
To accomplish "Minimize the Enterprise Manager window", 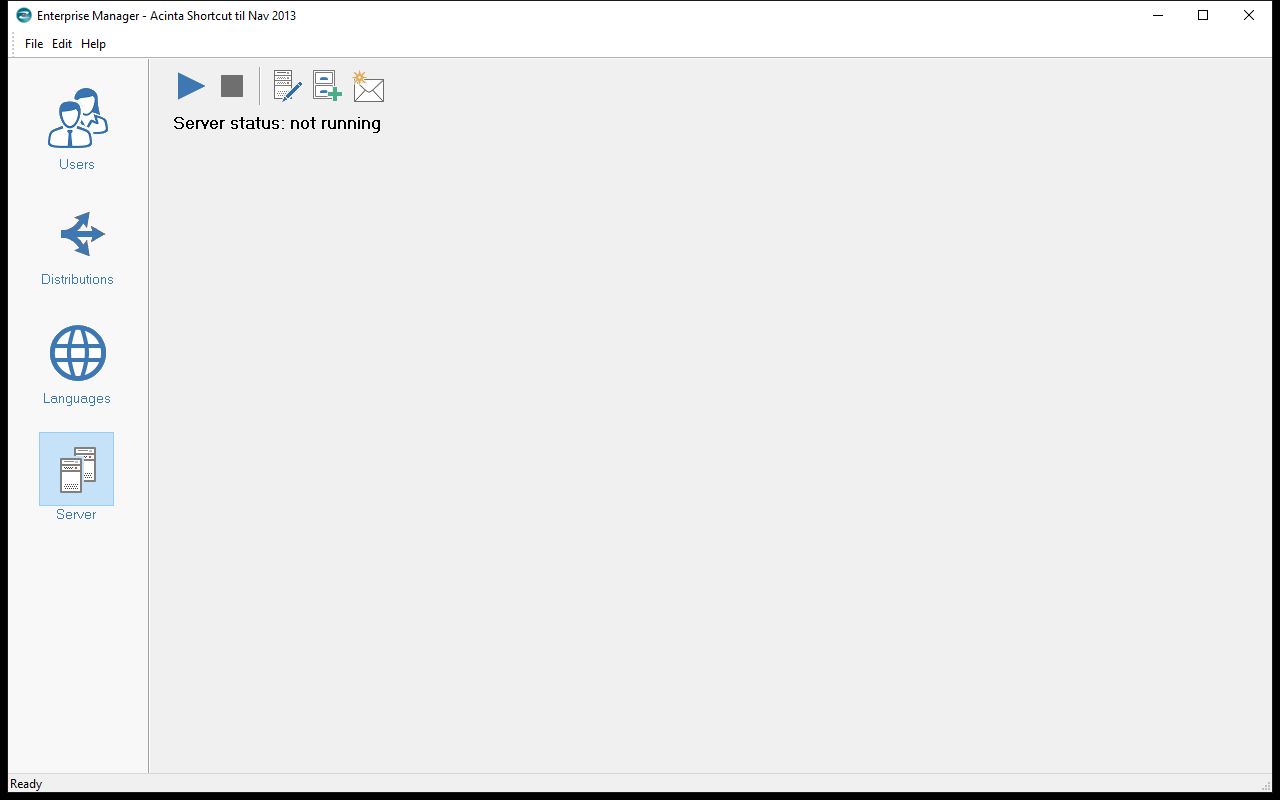I will (x=1157, y=15).
